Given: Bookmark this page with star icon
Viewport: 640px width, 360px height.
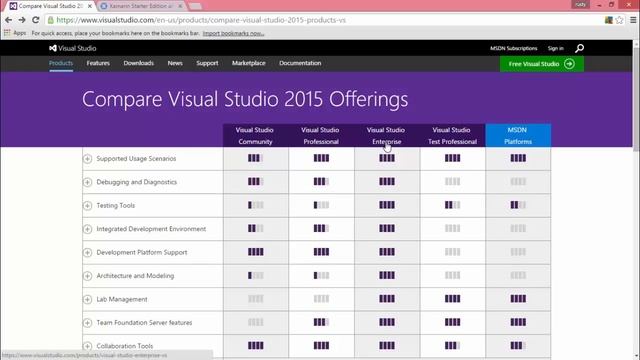Looking at the screenshot, I should click(619, 20).
